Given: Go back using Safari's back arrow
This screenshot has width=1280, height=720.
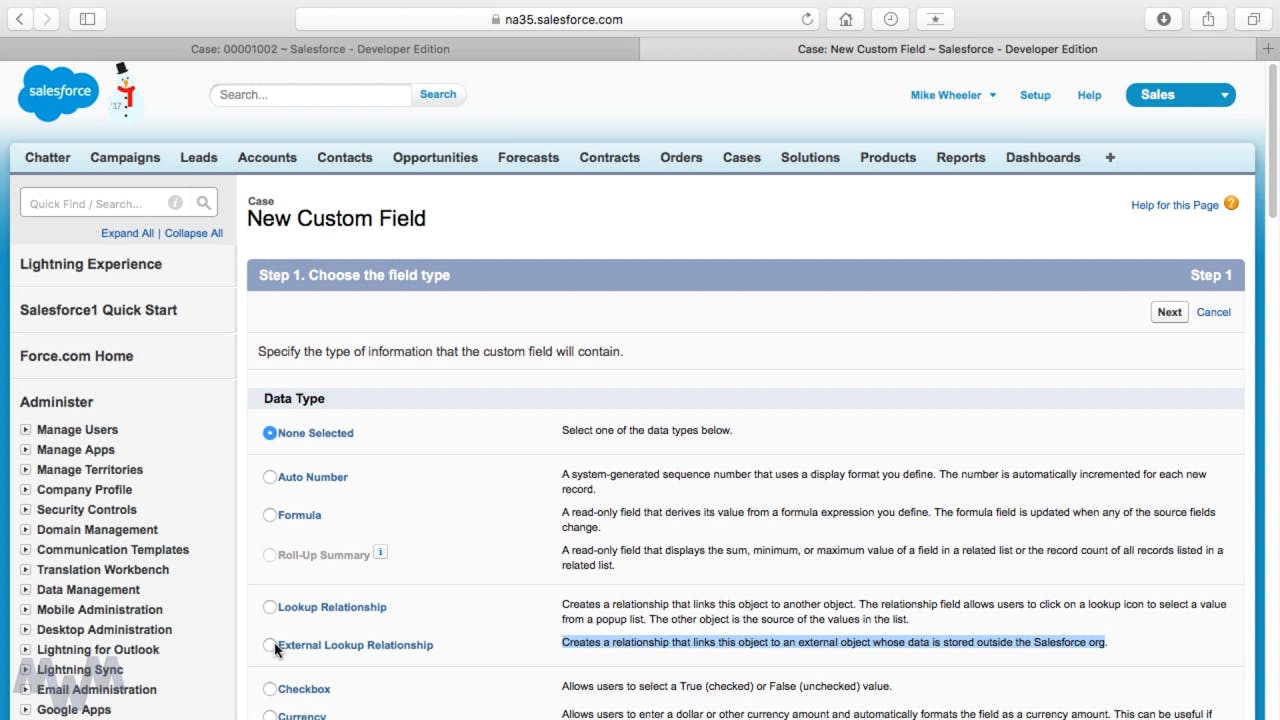Looking at the screenshot, I should (x=20, y=19).
